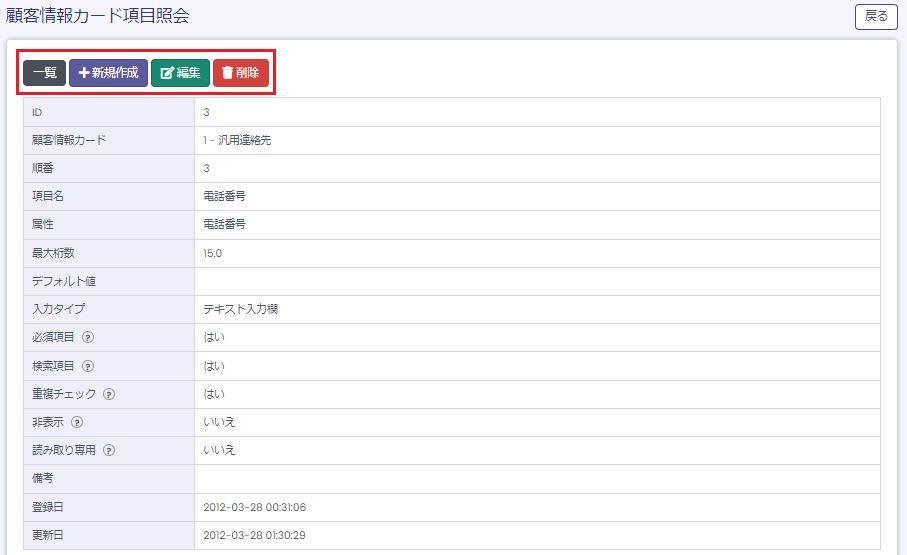This screenshot has width=907, height=555.
Task: Go back using the 戻る button
Action: point(875,17)
